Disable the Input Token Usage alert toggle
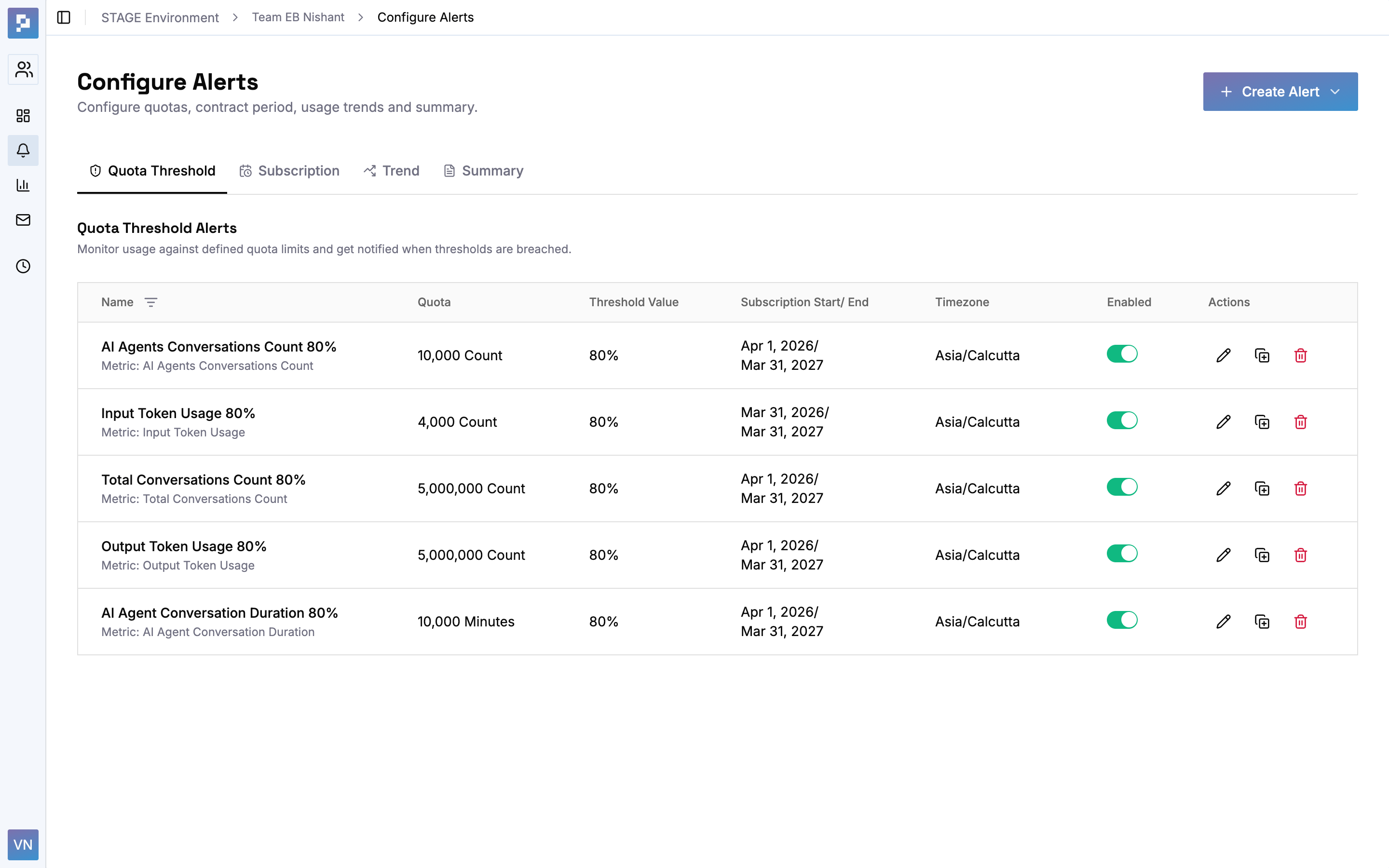Image resolution: width=1389 pixels, height=868 pixels. point(1121,420)
